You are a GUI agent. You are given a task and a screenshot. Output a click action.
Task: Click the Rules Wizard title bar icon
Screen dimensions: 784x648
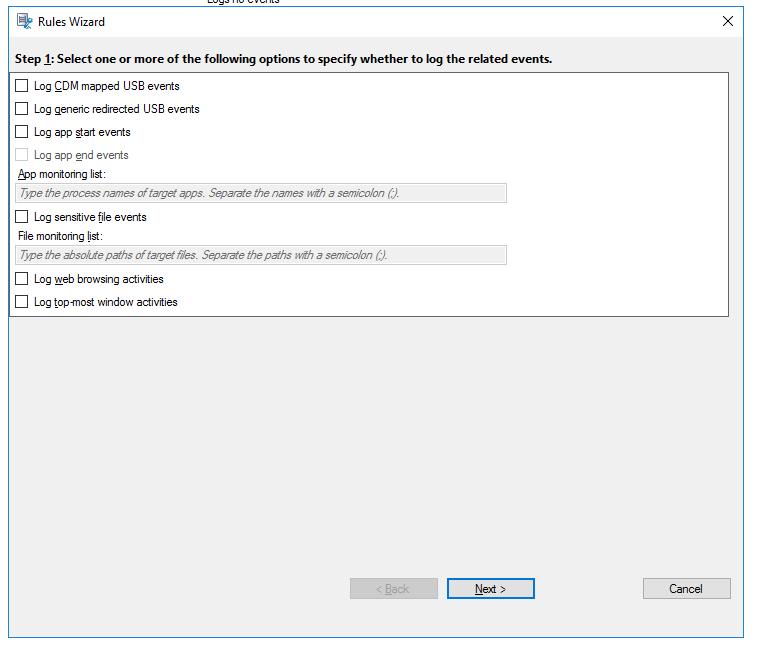24,21
